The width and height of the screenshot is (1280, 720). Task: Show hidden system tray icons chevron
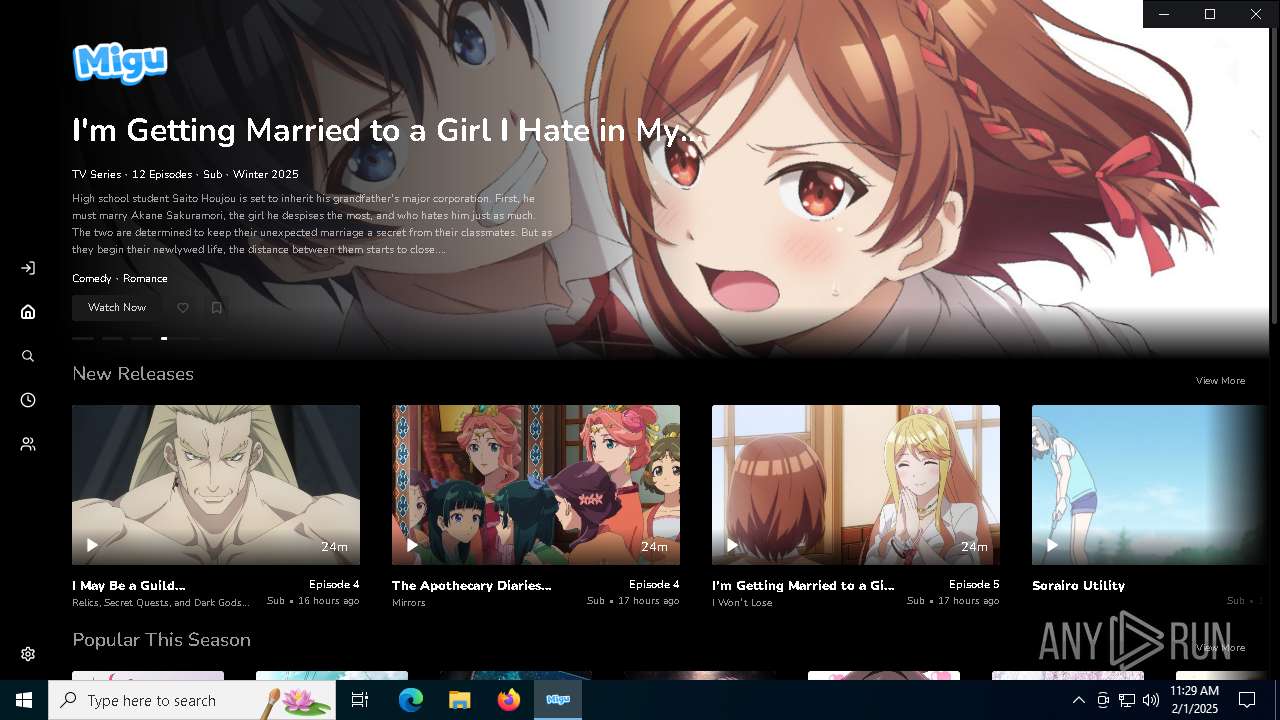(1078, 700)
